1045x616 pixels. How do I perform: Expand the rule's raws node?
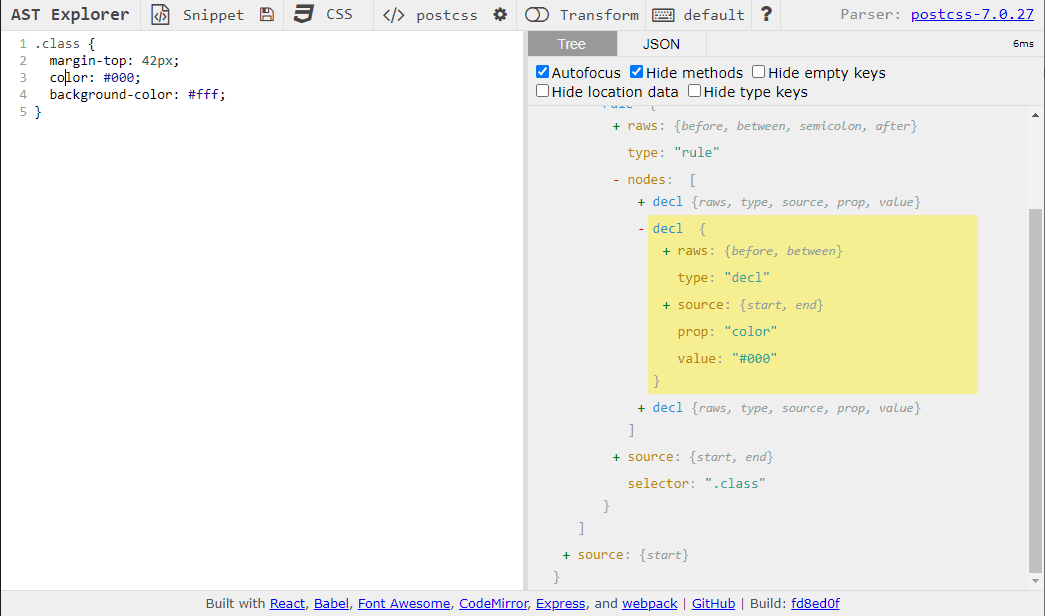616,126
